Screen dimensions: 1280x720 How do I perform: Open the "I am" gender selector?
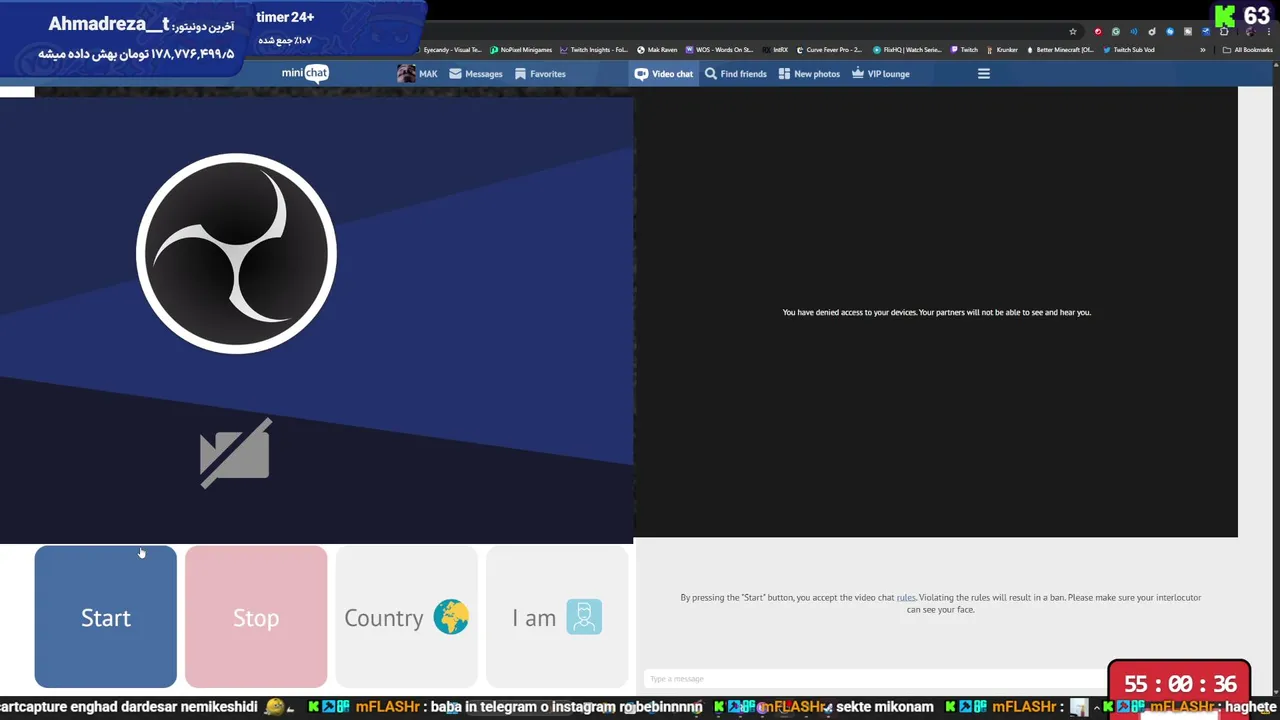(557, 617)
